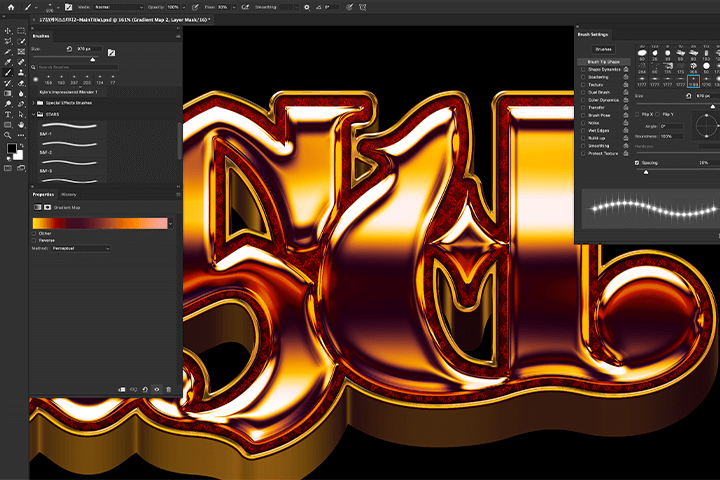
Task: Expand the Special Effects Brushes folder
Action: tap(34, 103)
